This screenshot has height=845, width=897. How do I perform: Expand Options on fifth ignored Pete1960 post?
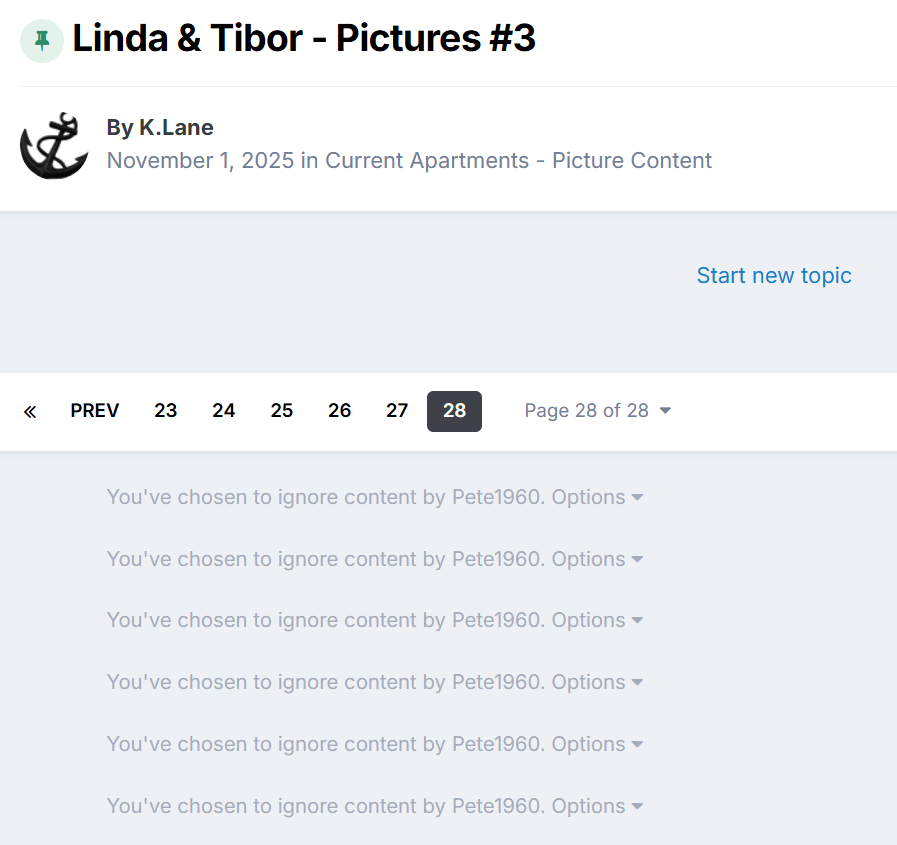coord(597,745)
